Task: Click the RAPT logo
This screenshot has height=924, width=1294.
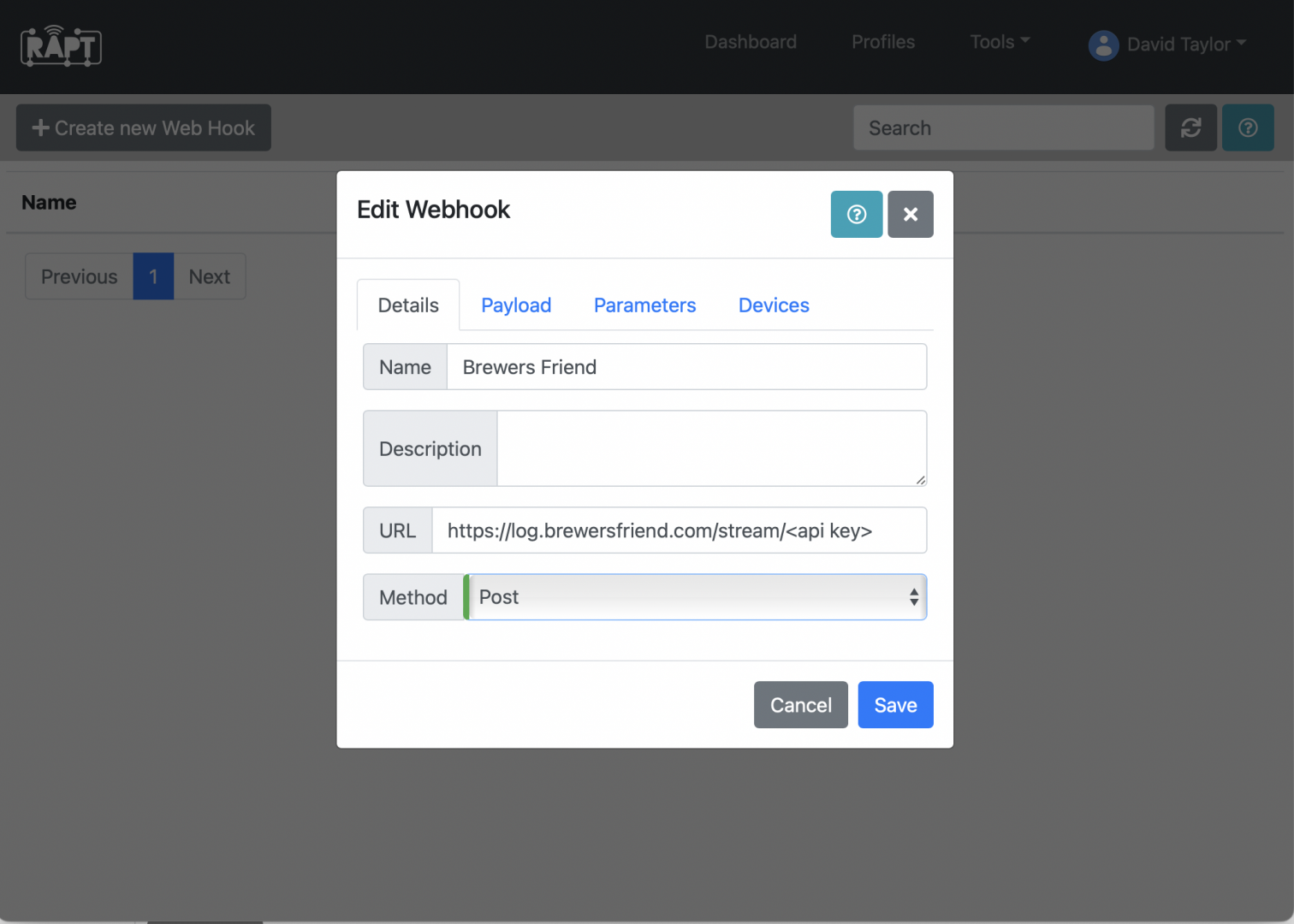Action: coord(61,46)
